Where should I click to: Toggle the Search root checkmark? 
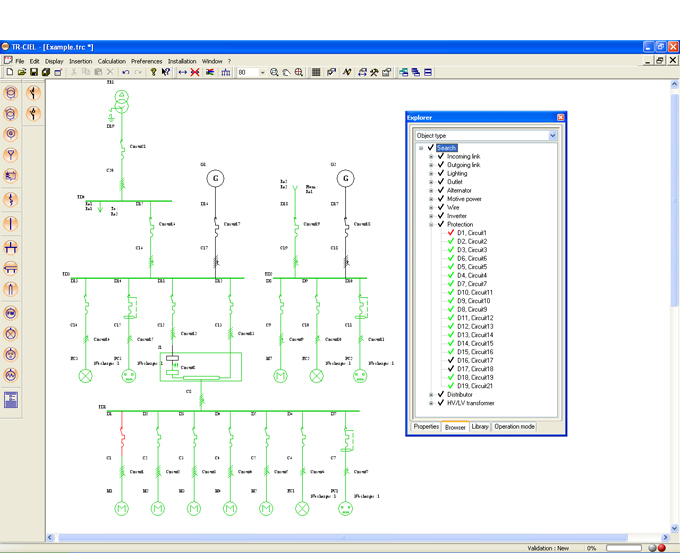[431, 147]
